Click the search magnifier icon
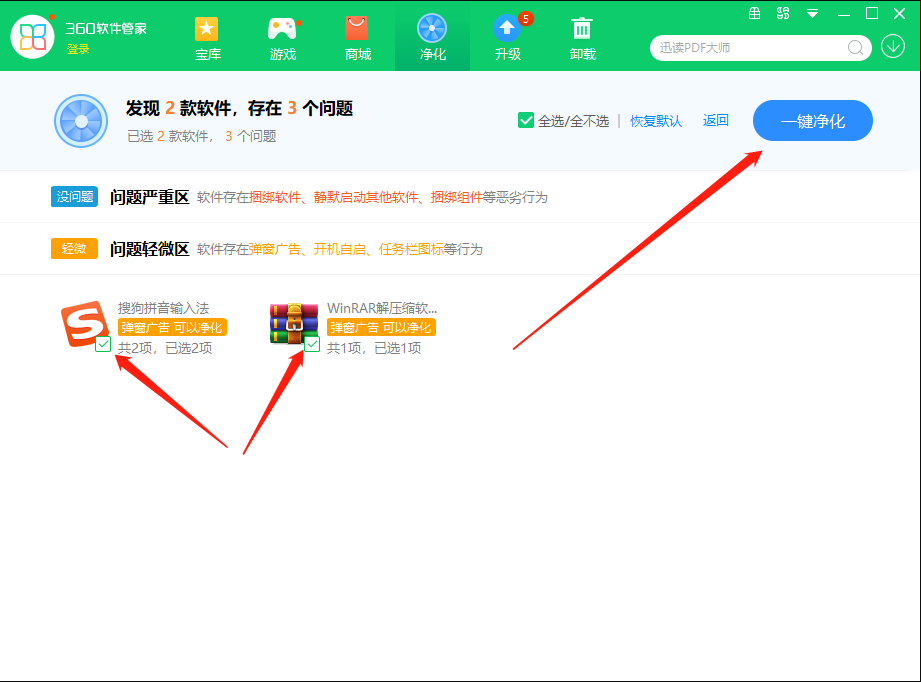Image resolution: width=921 pixels, height=682 pixels. click(855, 48)
